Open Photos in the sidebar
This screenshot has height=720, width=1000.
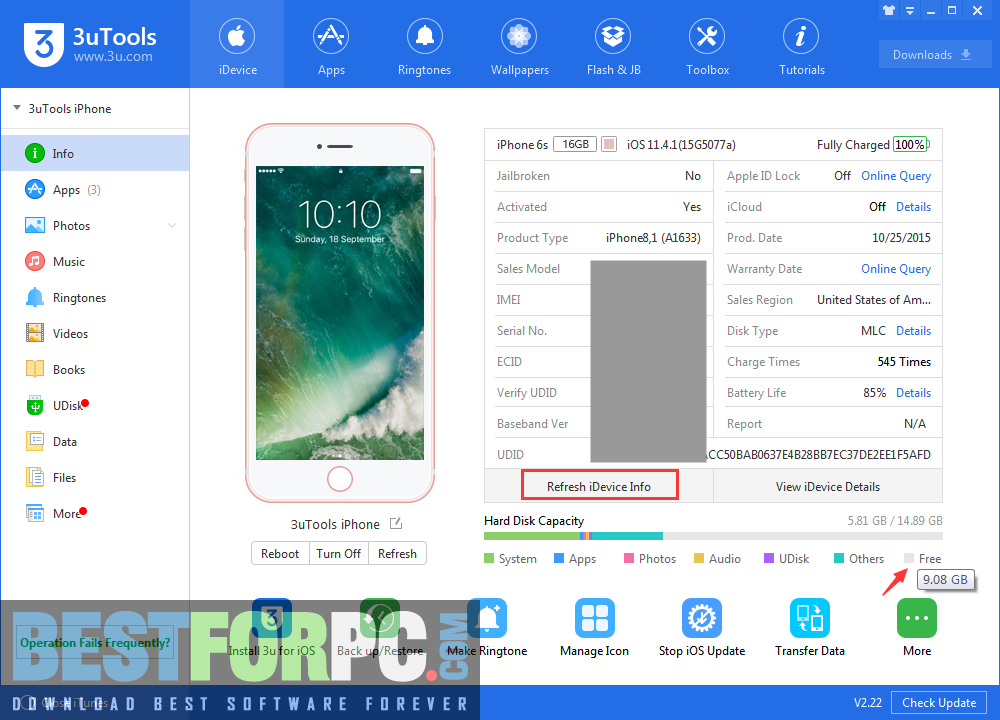(x=95, y=225)
